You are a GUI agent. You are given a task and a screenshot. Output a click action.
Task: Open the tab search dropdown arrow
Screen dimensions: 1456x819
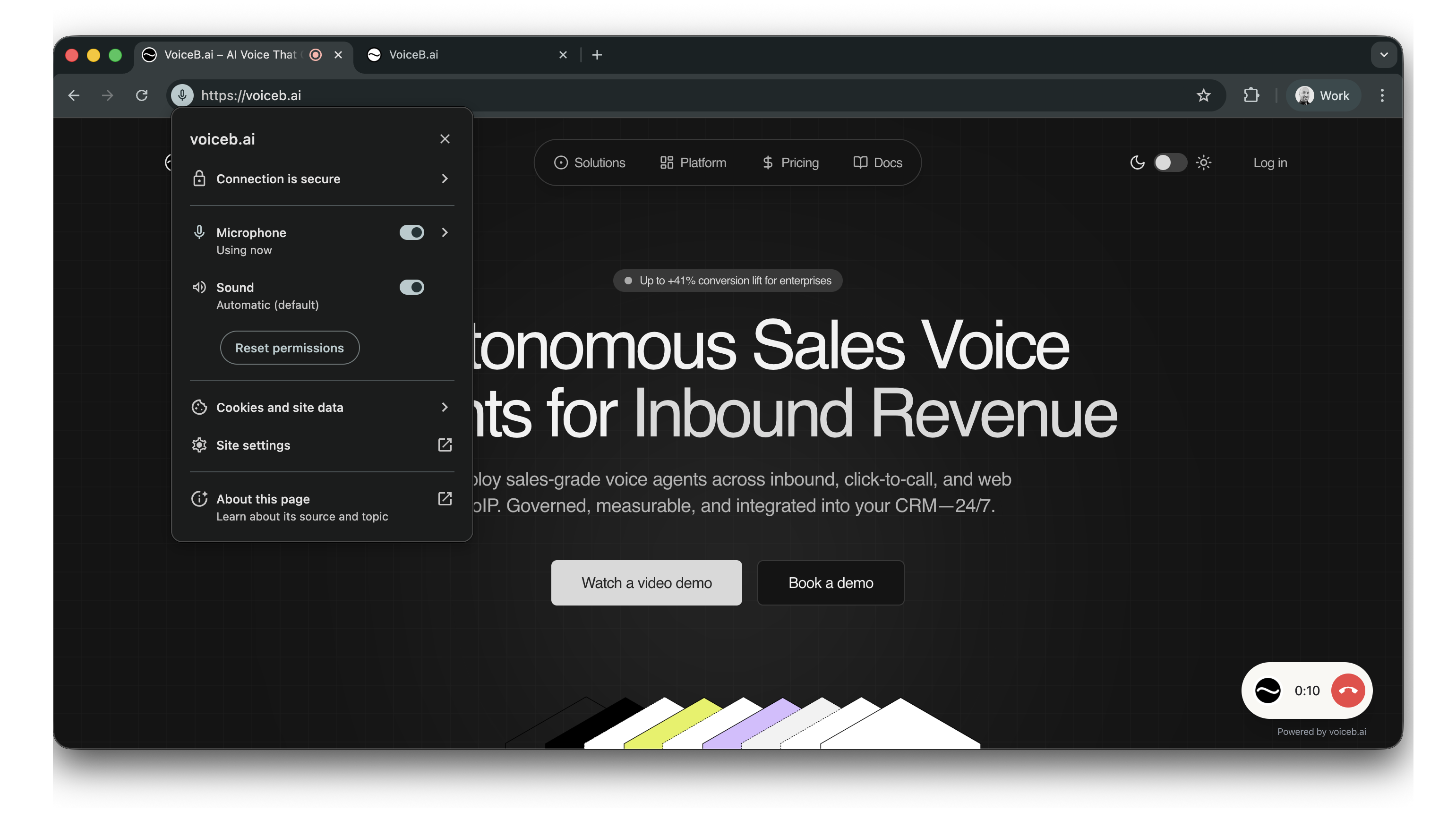(x=1384, y=55)
